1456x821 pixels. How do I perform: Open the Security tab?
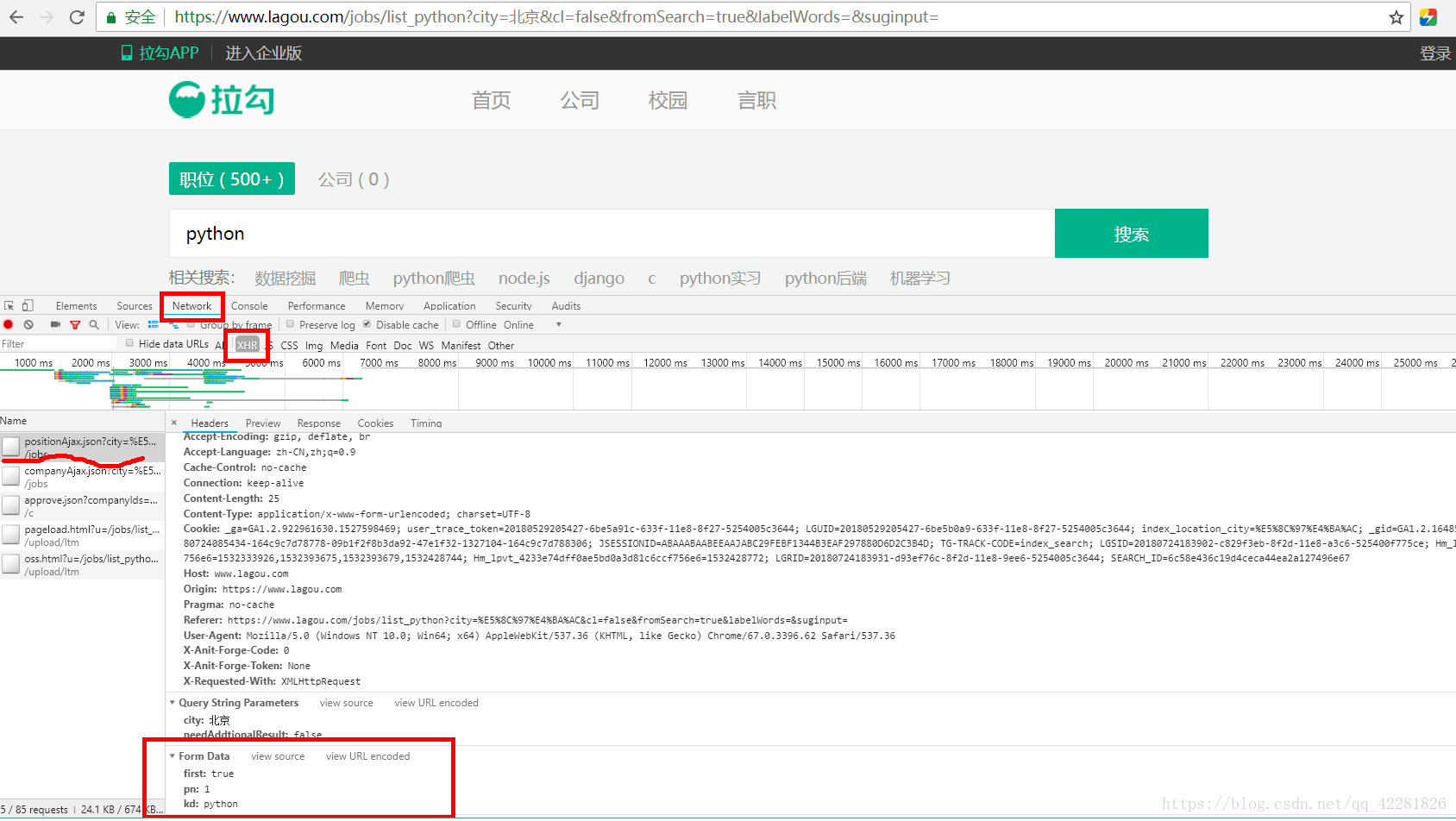(513, 306)
